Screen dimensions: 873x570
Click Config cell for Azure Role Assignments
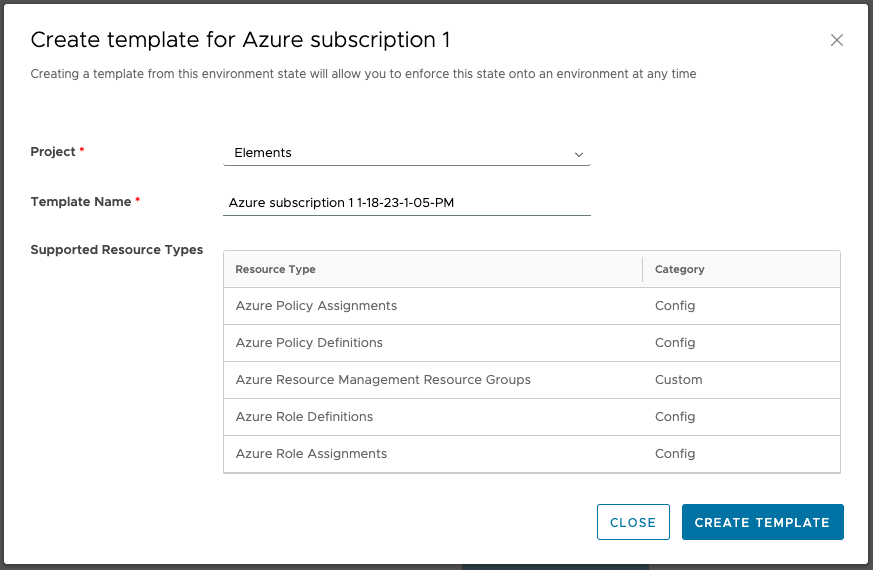pos(675,454)
